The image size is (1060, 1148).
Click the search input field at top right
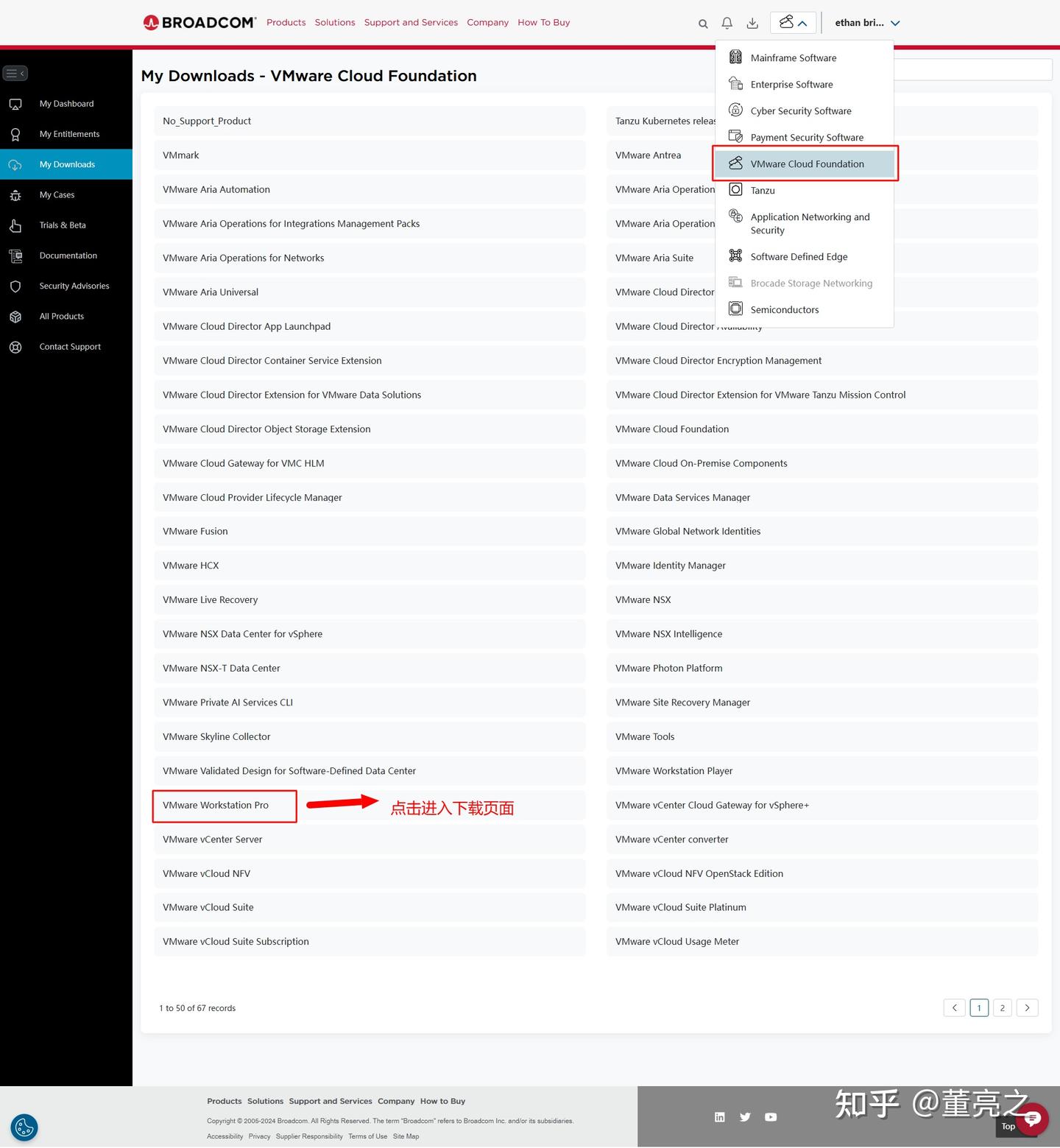click(973, 69)
